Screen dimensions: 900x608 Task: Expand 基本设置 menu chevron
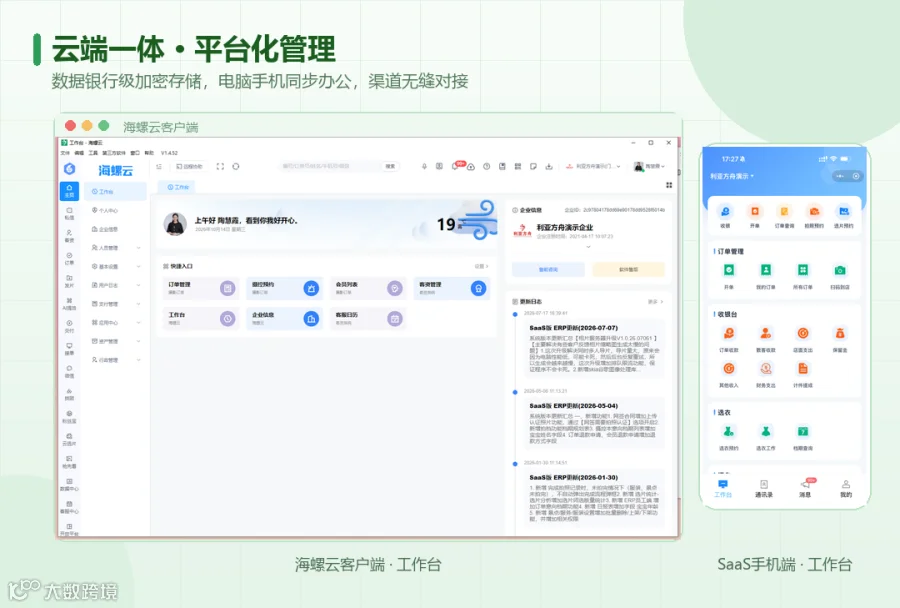coord(138,266)
